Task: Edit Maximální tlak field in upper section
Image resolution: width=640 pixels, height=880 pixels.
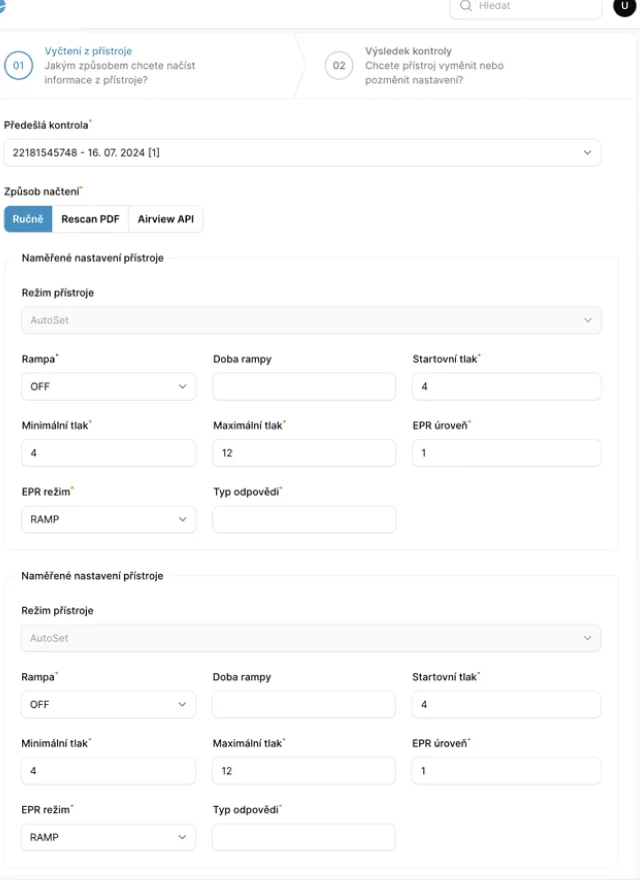Action: (304, 453)
